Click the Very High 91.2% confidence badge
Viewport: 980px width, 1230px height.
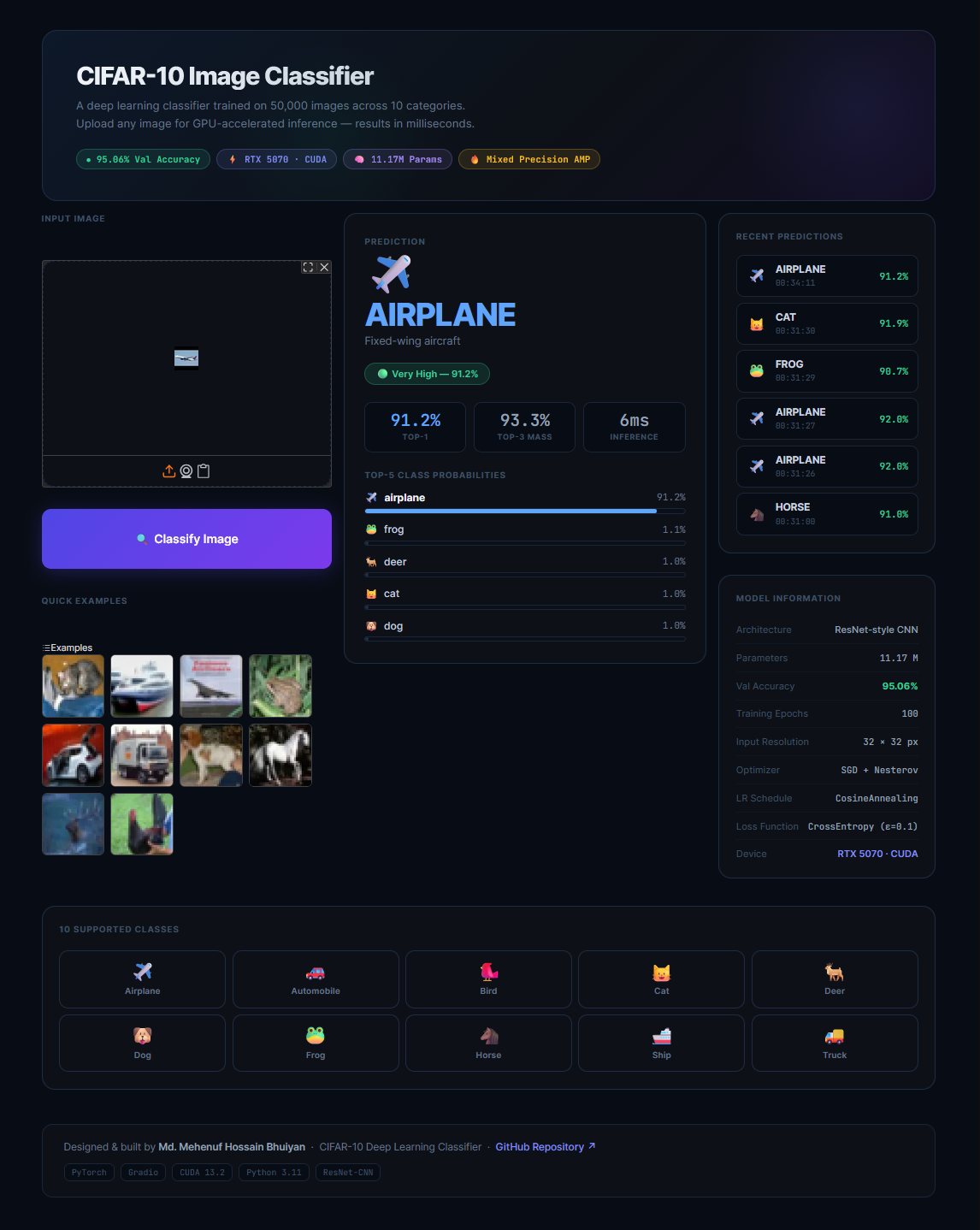[428, 374]
